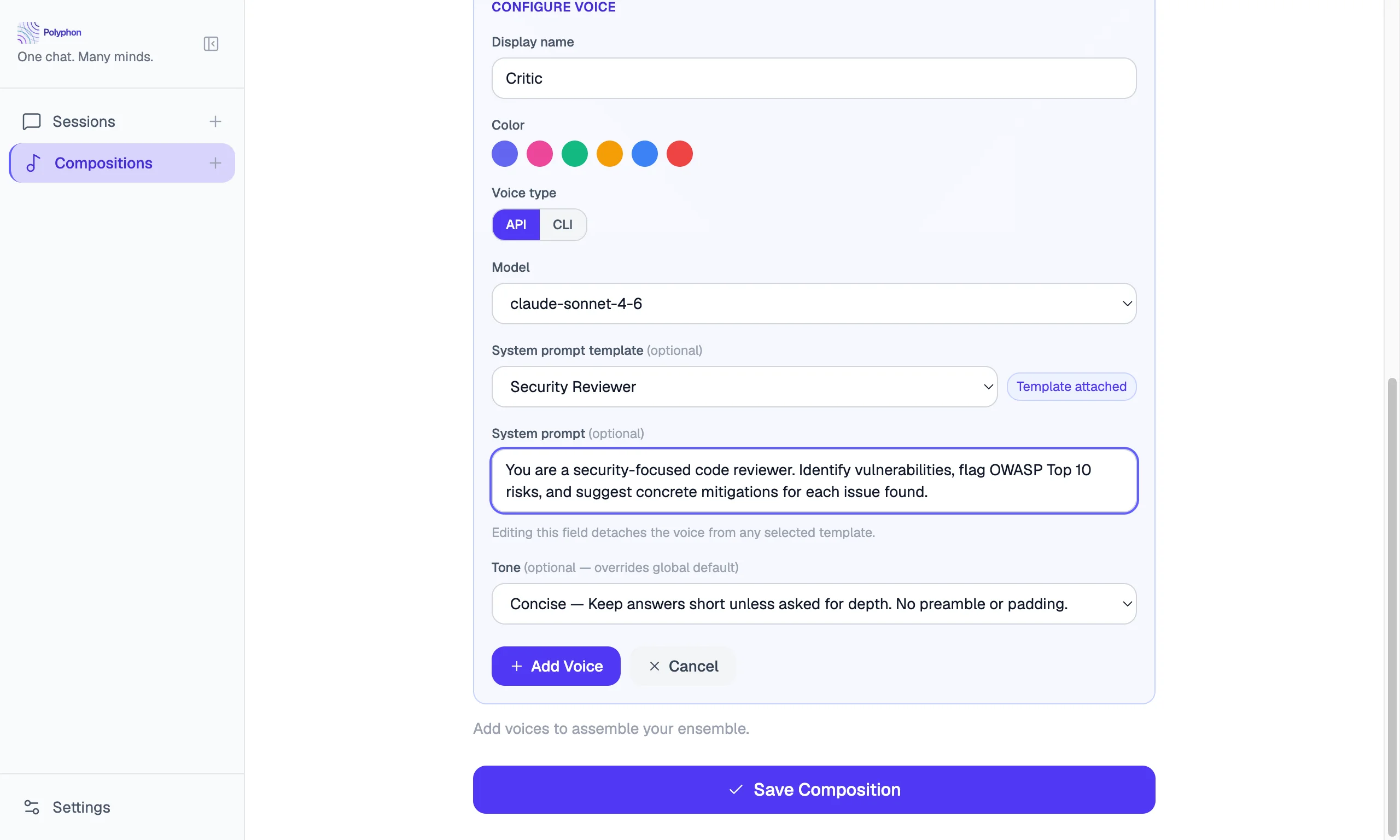Collapse the sidebar using the arrow icon

[x=210, y=44]
